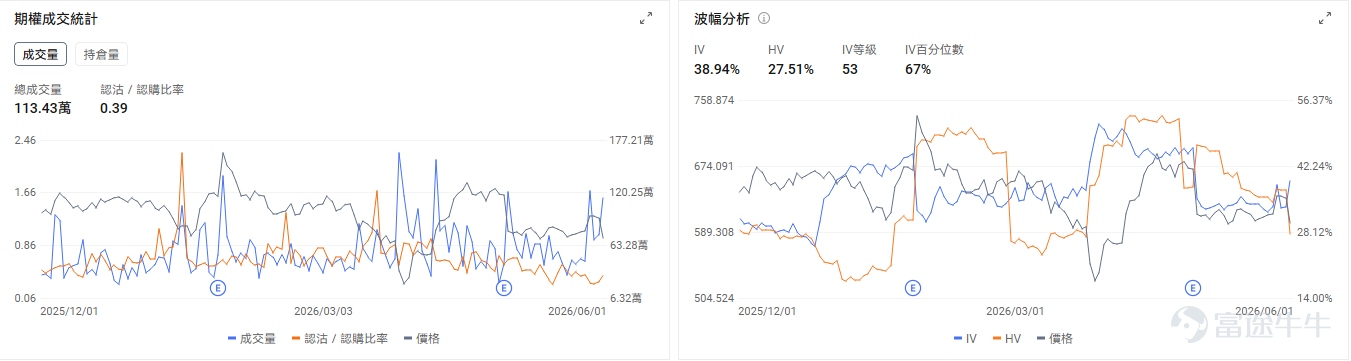Click first earnings E marker in 期權成交統計 chart
Image resolution: width=1351 pixels, height=361 pixels.
click(x=217, y=288)
